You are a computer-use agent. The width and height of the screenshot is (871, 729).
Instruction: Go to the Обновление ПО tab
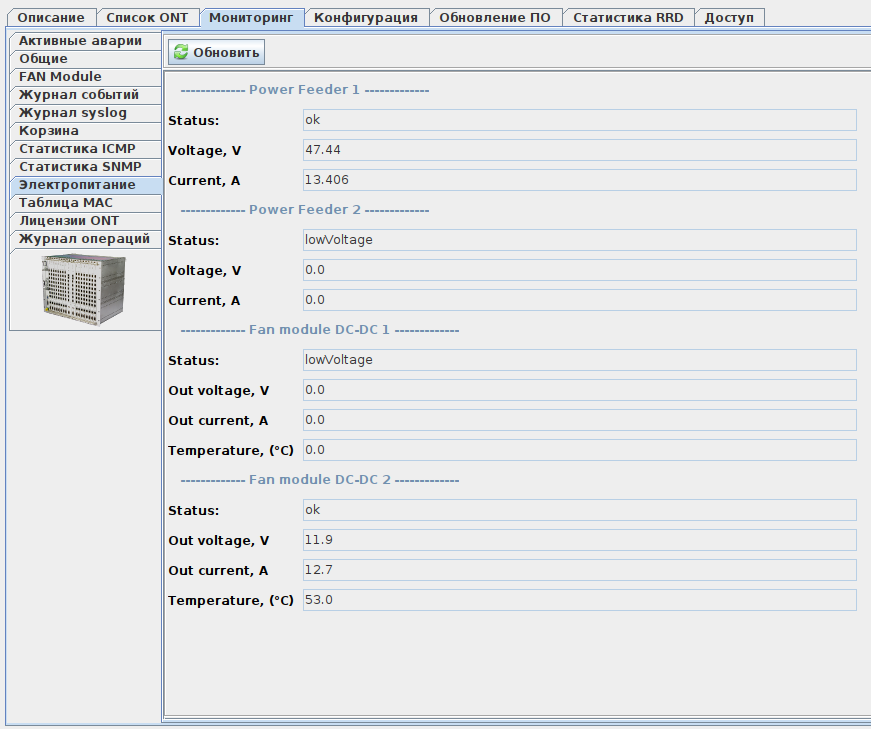tap(495, 18)
